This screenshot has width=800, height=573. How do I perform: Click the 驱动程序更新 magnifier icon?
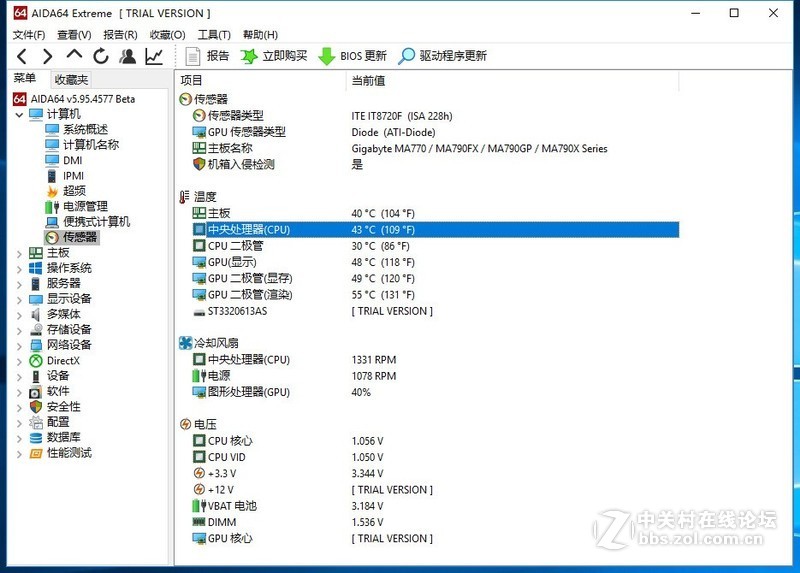point(406,56)
